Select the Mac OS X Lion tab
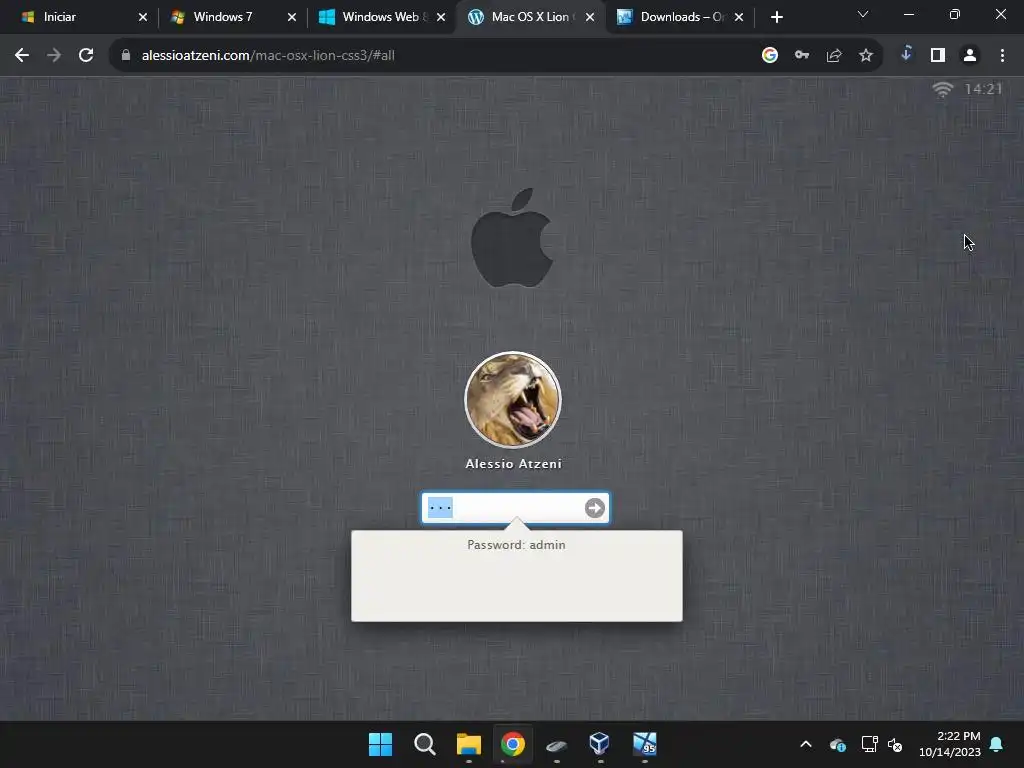This screenshot has height=768, width=1024. pyautogui.click(x=530, y=17)
